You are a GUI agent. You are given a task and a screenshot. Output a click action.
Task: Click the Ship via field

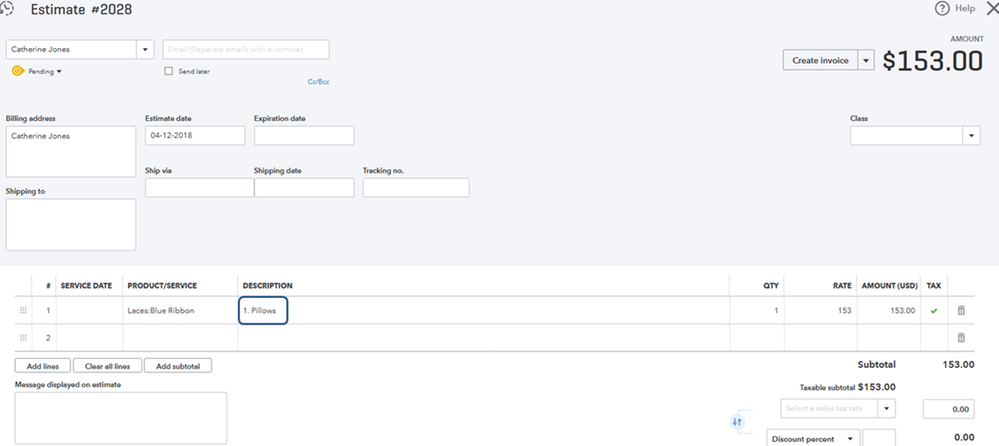click(x=199, y=188)
